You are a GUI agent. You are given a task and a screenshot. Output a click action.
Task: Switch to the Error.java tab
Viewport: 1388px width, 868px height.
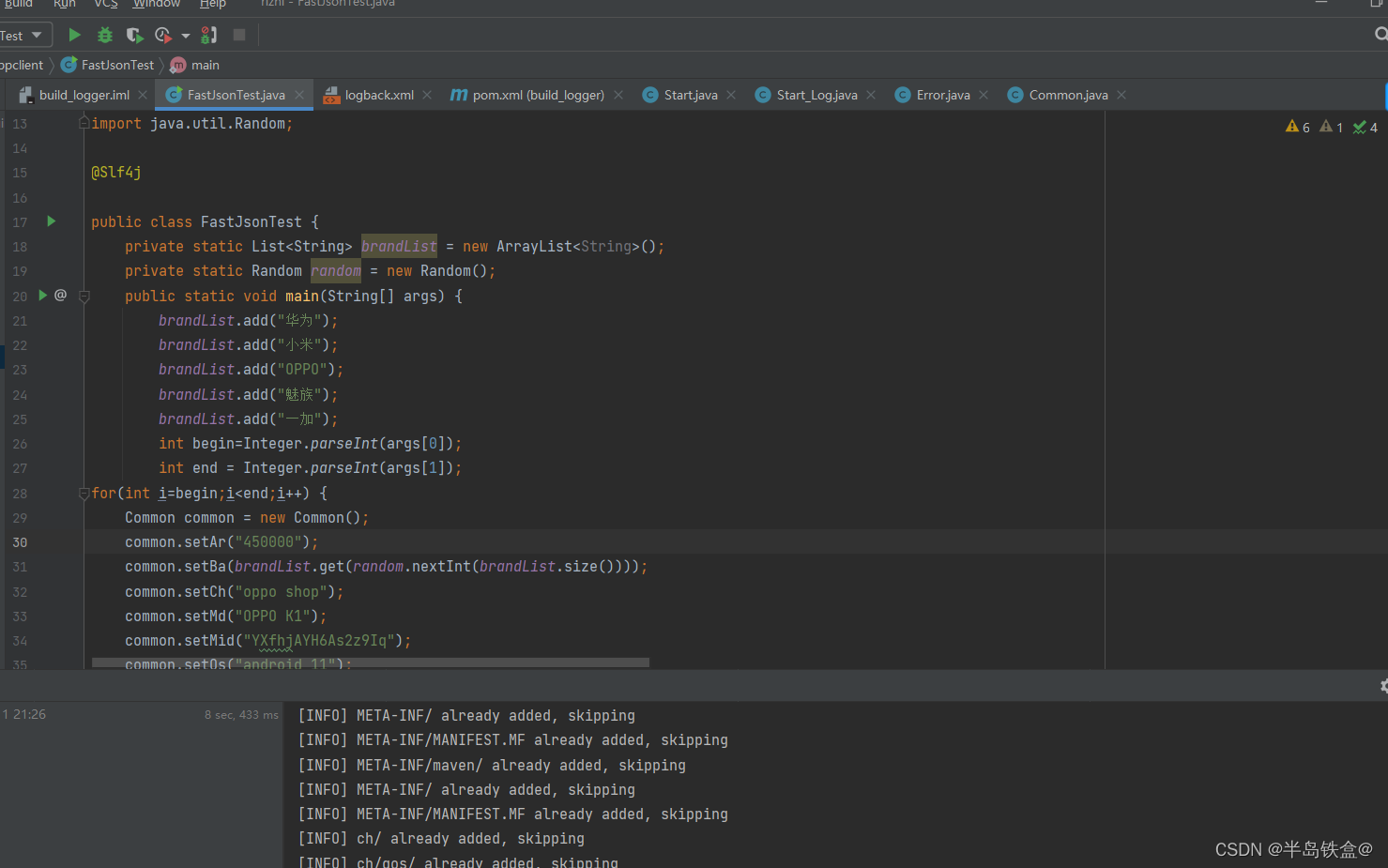pos(934,95)
